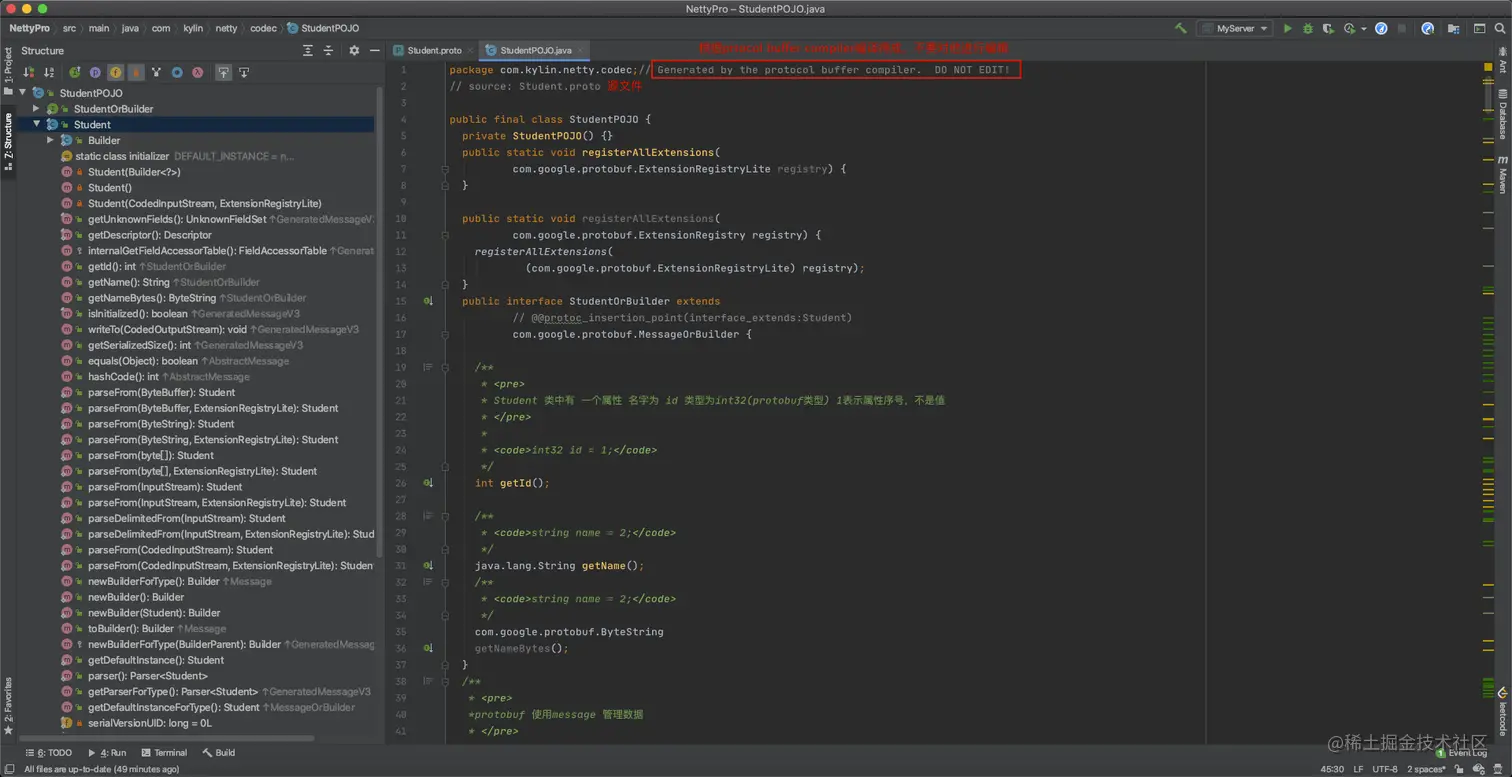Sort Structure alphabetically icon

pos(48,72)
